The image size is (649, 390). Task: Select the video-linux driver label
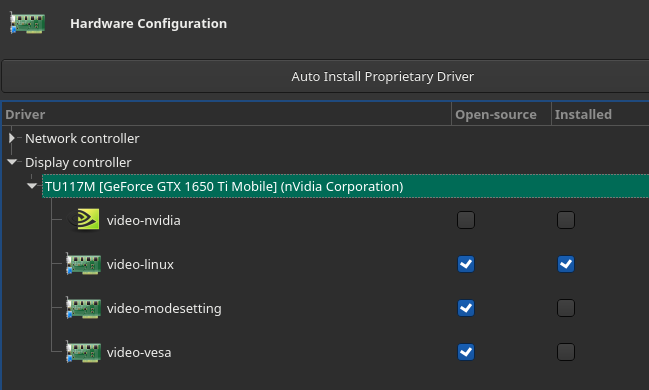coord(140,264)
